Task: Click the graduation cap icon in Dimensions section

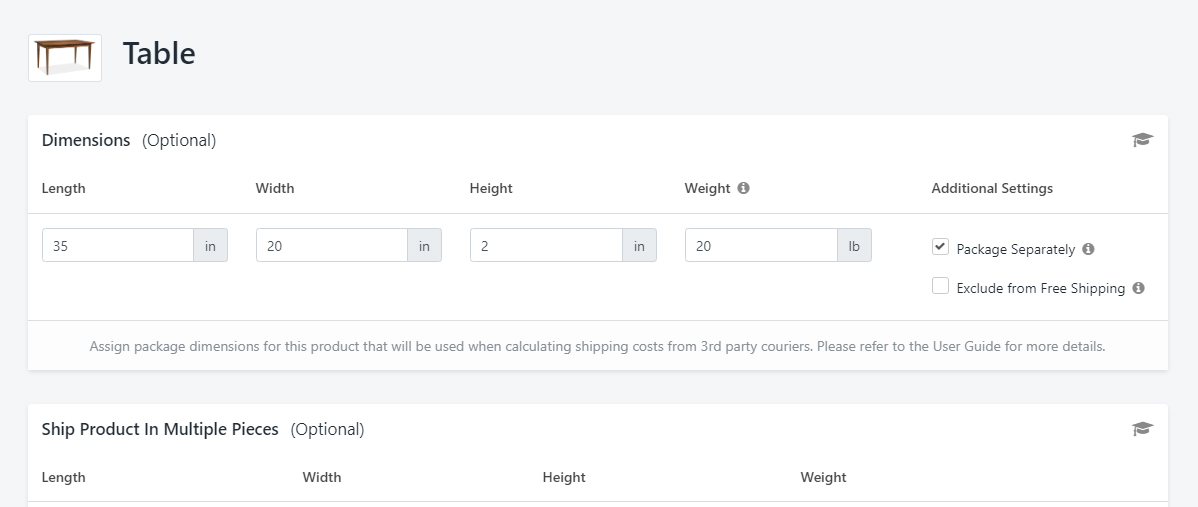Action: pos(1142,140)
